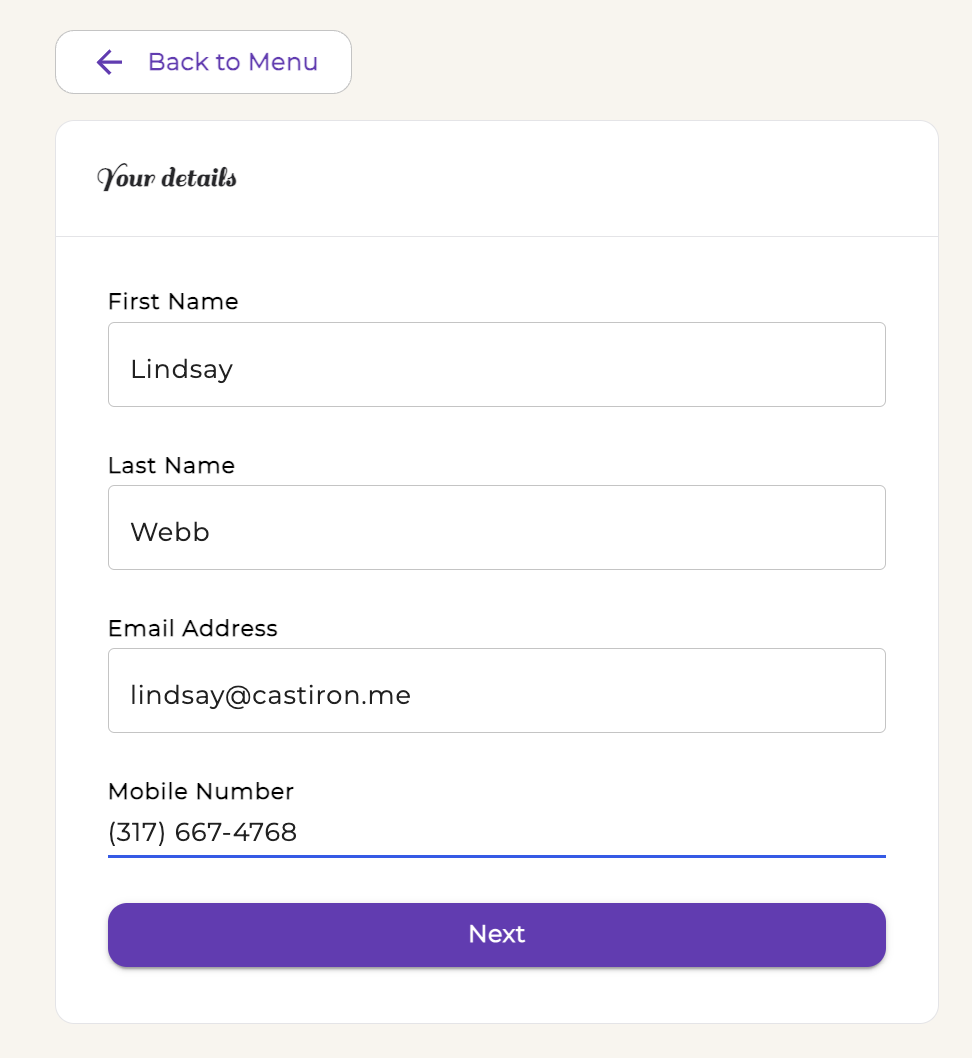Go back via Back to Menu text
The width and height of the screenshot is (972, 1058).
pos(233,62)
